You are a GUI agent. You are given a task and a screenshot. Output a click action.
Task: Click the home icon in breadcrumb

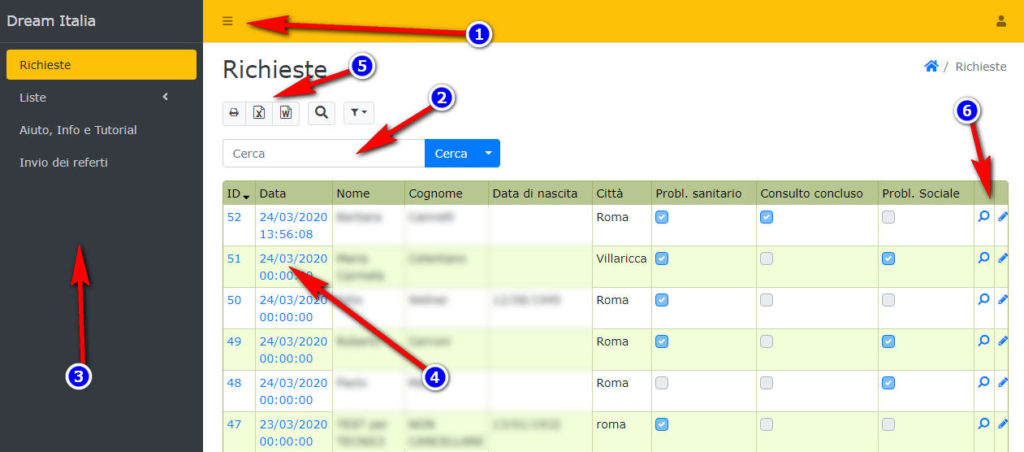(931, 66)
